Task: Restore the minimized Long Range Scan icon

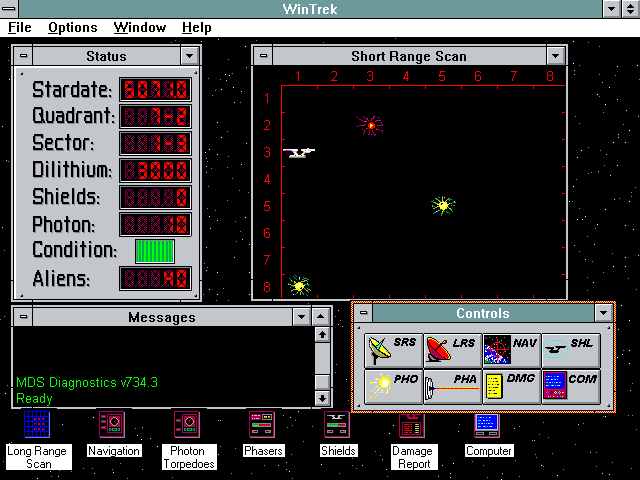Action: click(37, 426)
